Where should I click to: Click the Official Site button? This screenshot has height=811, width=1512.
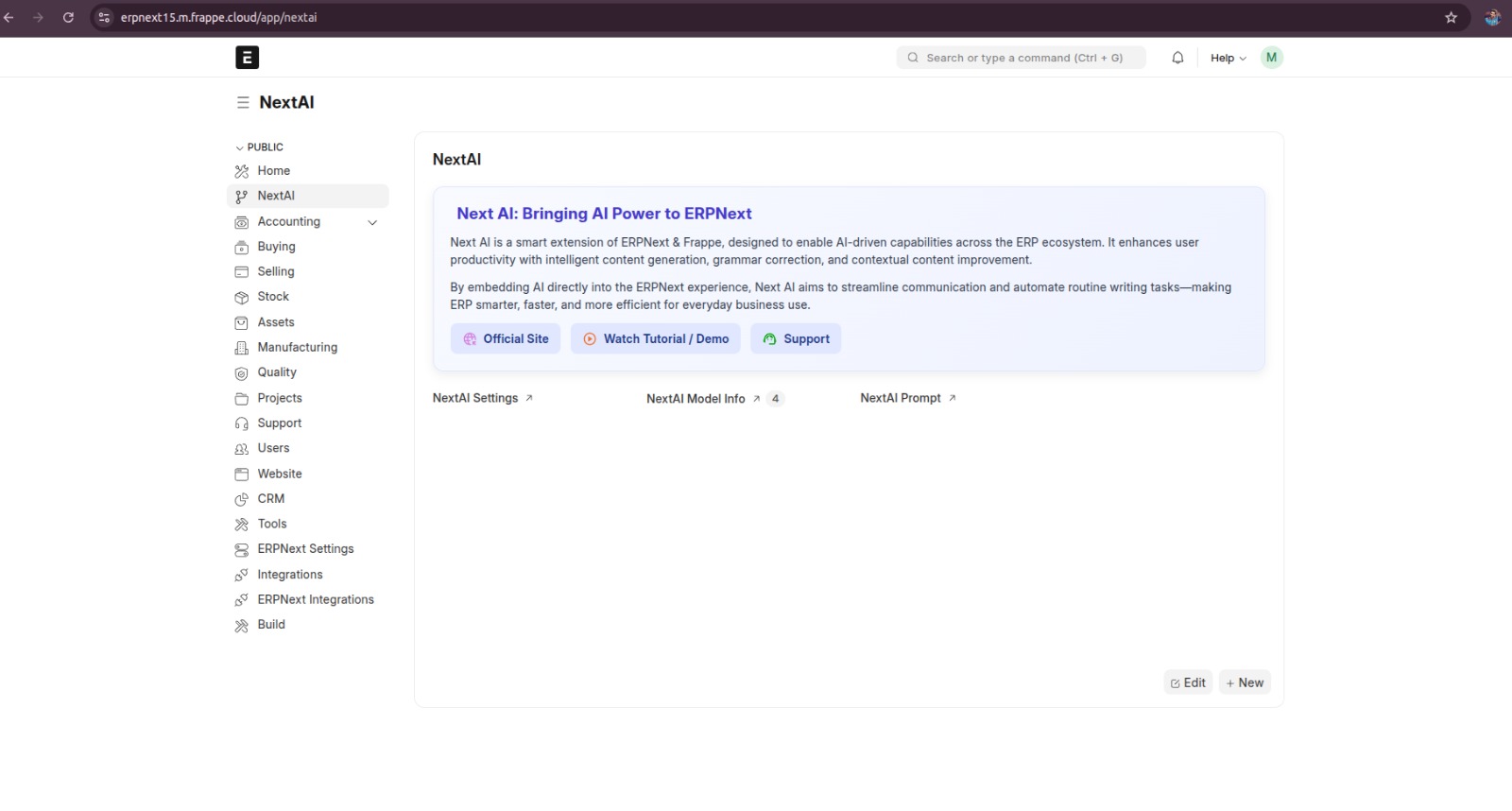pyautogui.click(x=506, y=339)
